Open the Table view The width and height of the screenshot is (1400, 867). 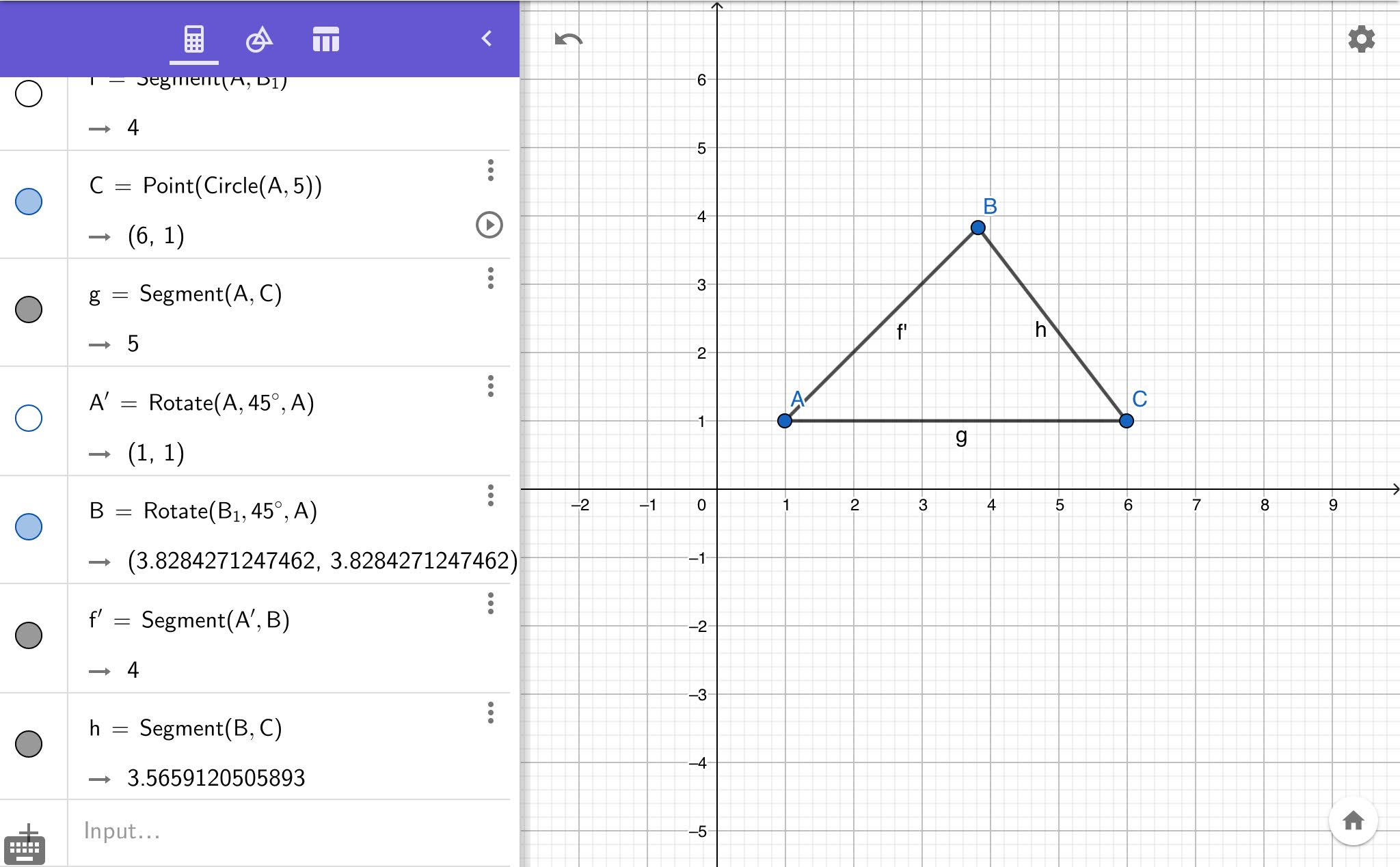(x=326, y=39)
